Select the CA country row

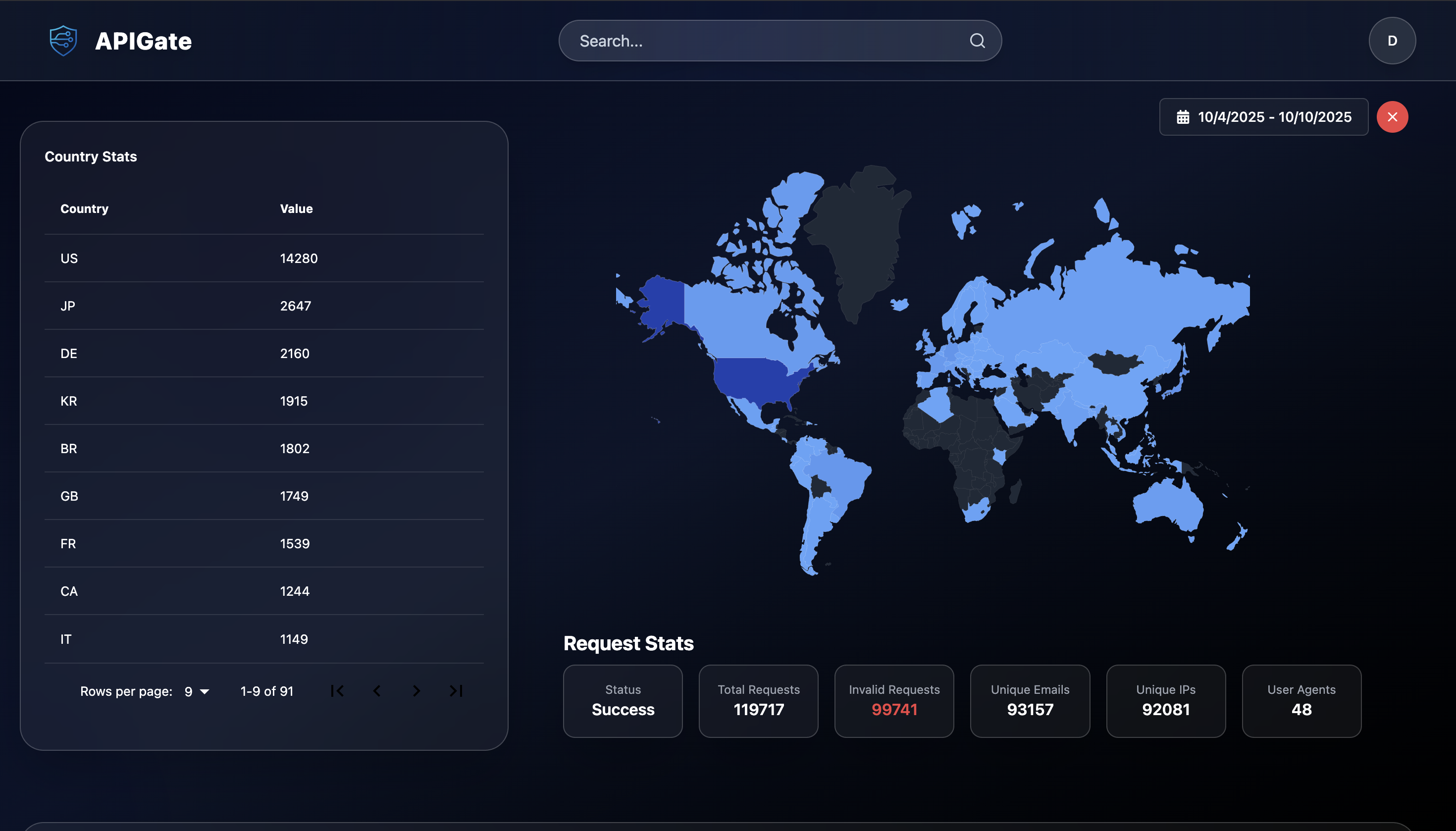263,591
